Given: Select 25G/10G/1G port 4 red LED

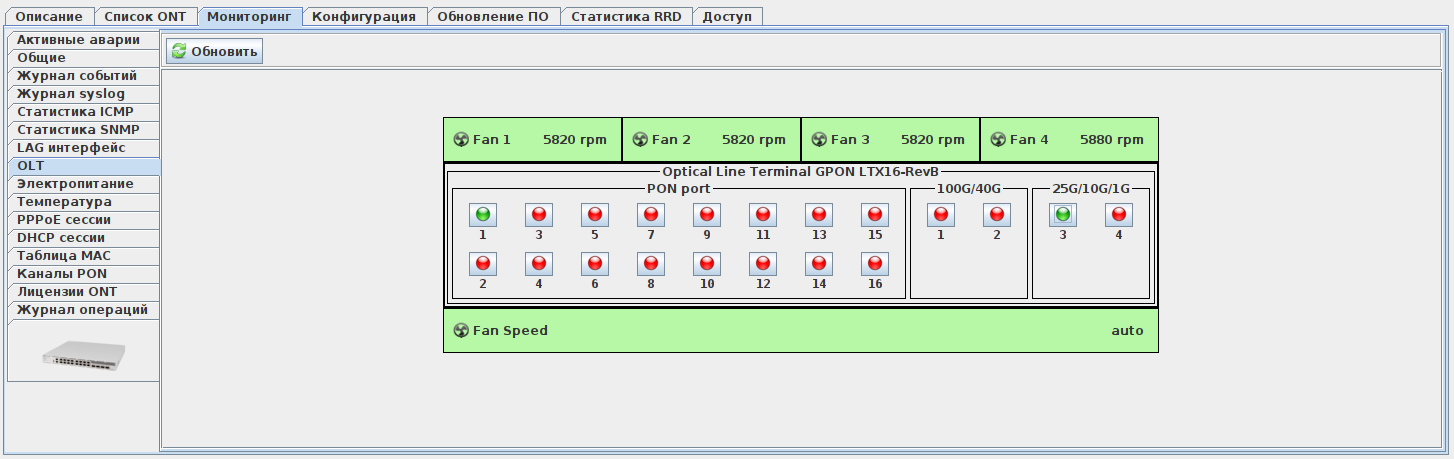Looking at the screenshot, I should 1119,214.
